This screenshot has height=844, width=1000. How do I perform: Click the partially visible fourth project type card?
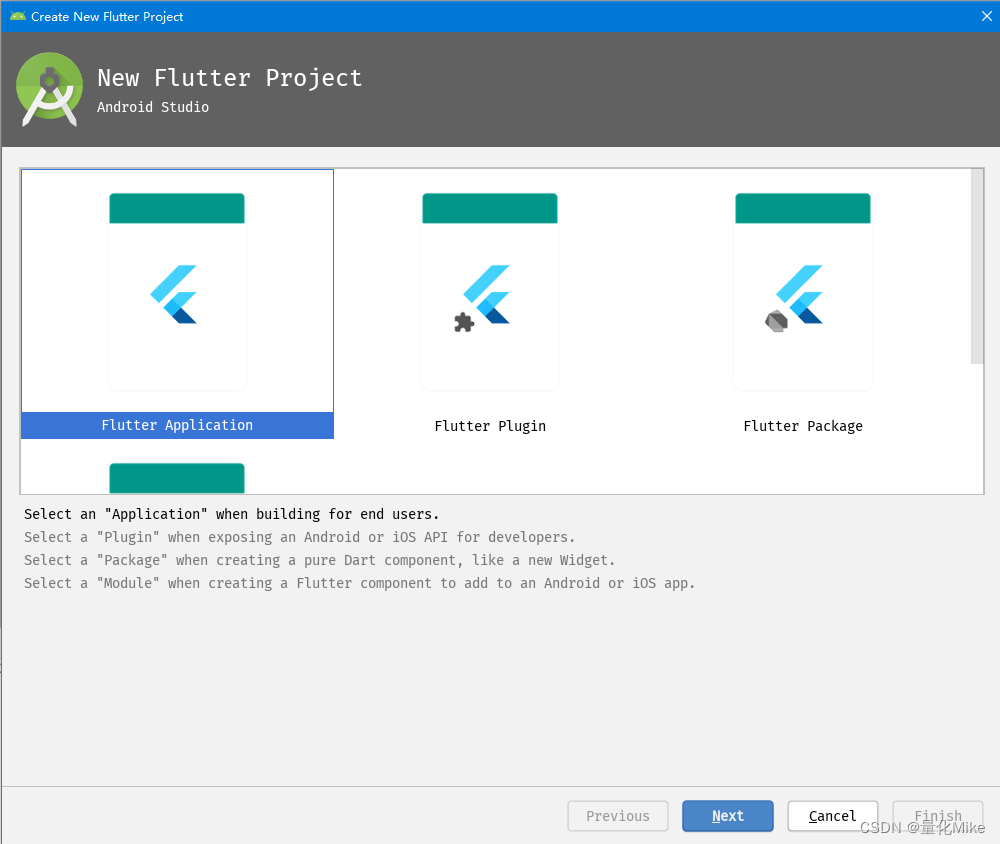pos(177,478)
